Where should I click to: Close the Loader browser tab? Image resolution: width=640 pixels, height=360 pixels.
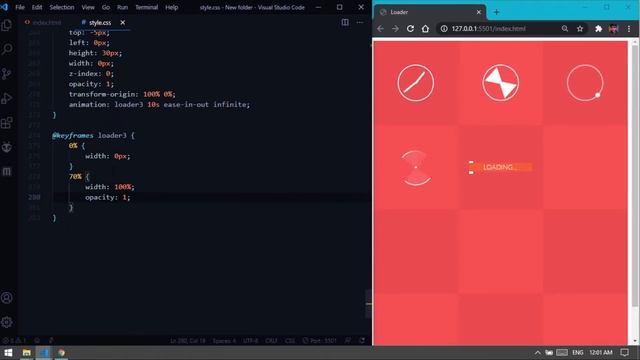tap(479, 12)
